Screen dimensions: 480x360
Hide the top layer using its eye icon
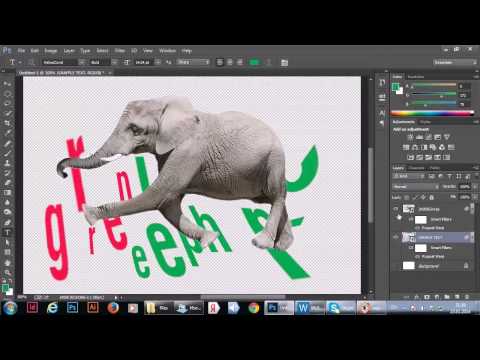396,209
